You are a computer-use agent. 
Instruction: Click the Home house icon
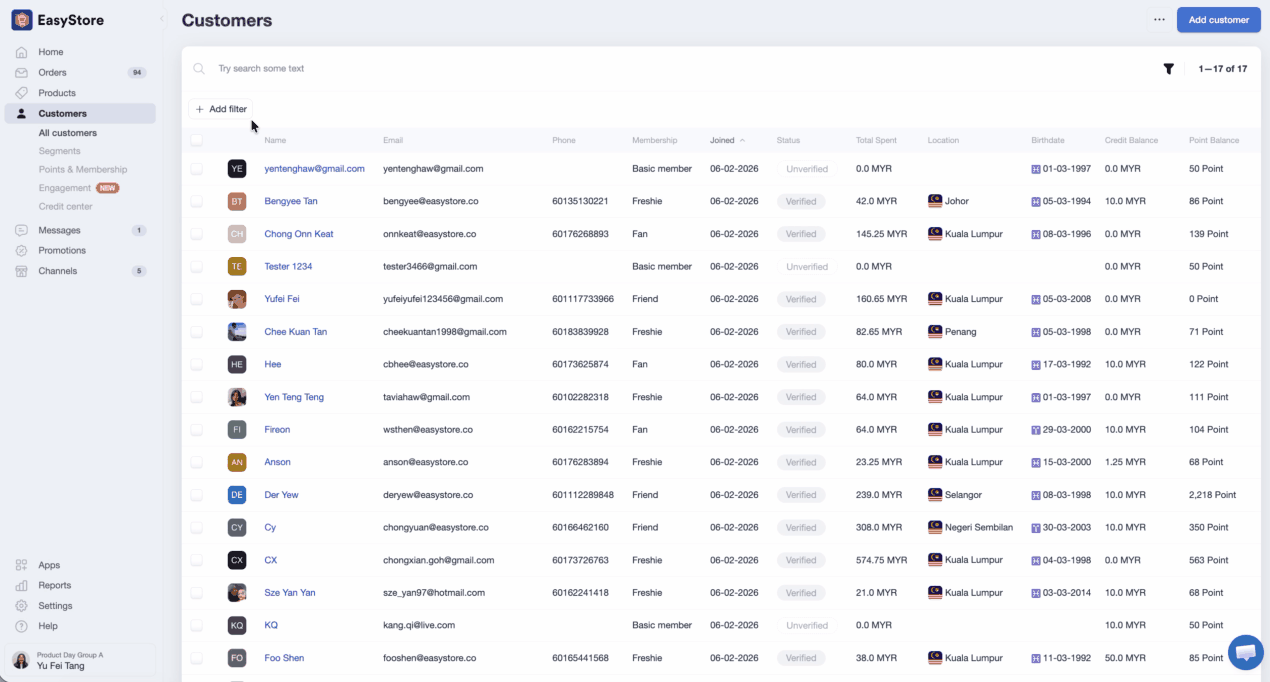click(21, 52)
